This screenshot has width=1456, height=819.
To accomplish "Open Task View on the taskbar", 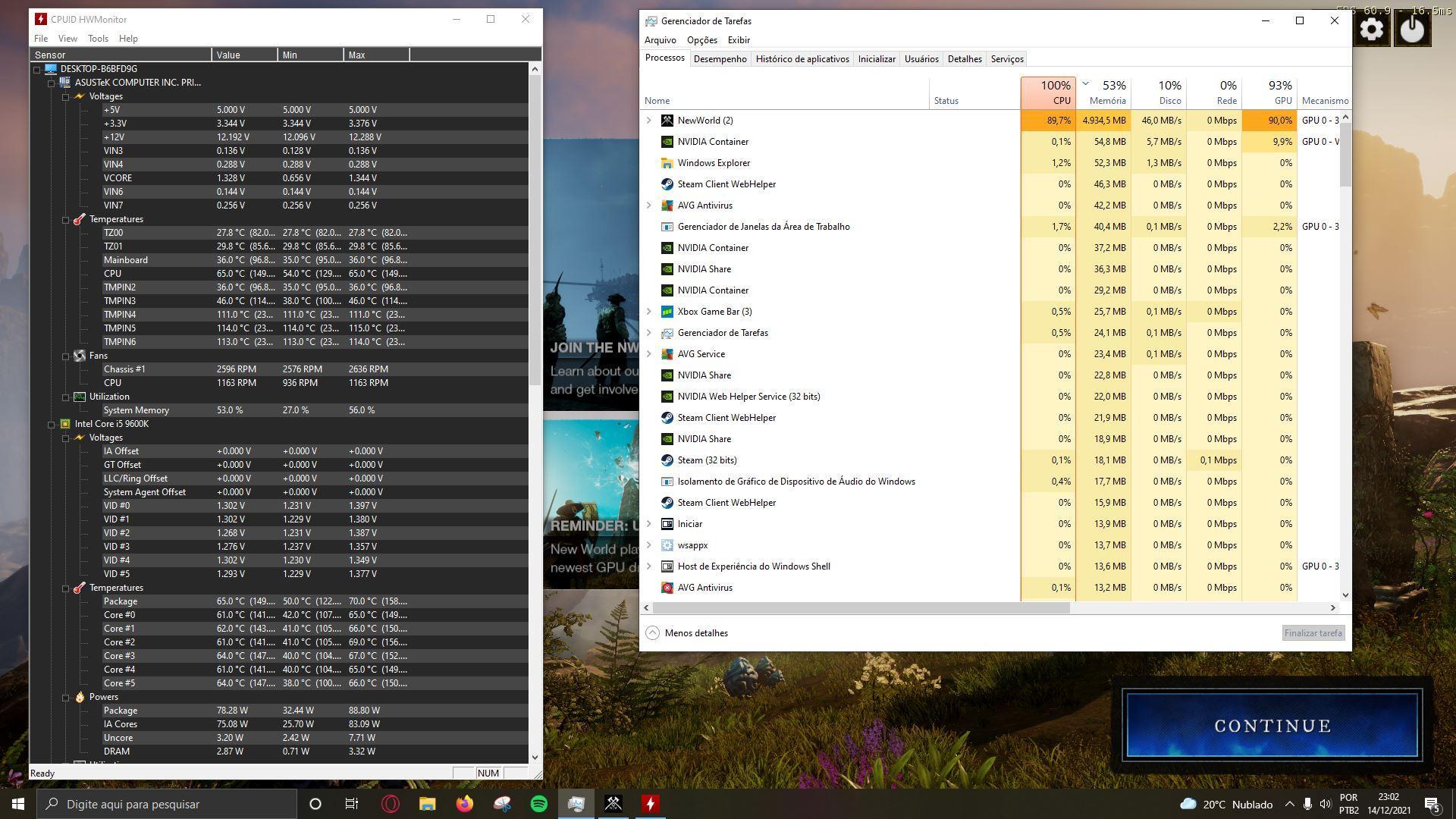I will coord(352,804).
